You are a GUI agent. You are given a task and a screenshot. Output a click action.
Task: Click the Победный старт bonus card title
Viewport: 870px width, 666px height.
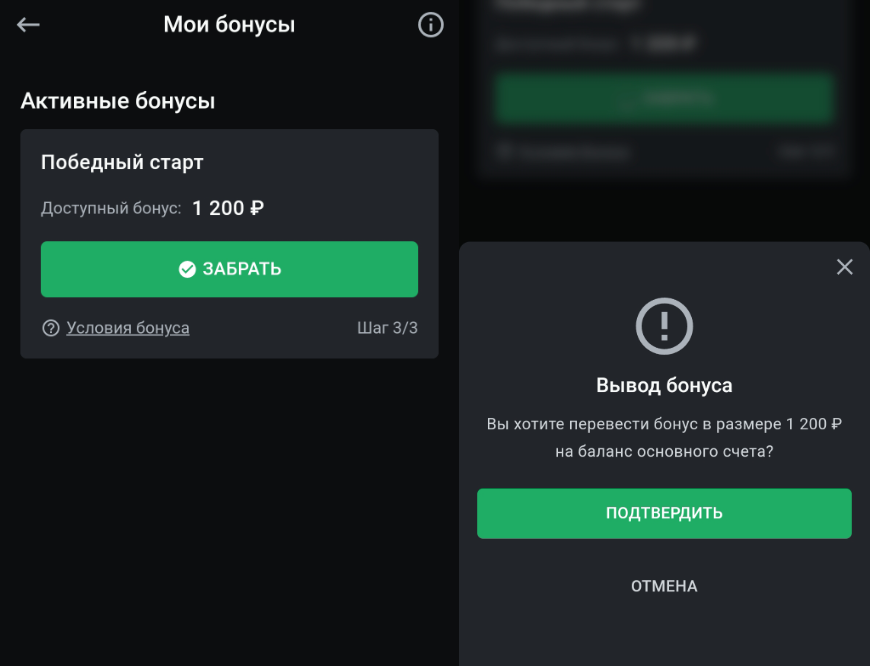click(x=122, y=162)
